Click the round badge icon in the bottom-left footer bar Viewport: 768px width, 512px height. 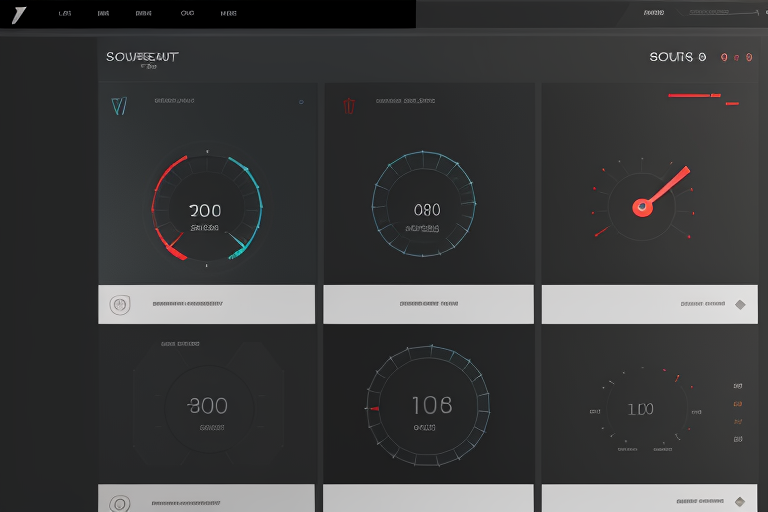click(x=119, y=503)
